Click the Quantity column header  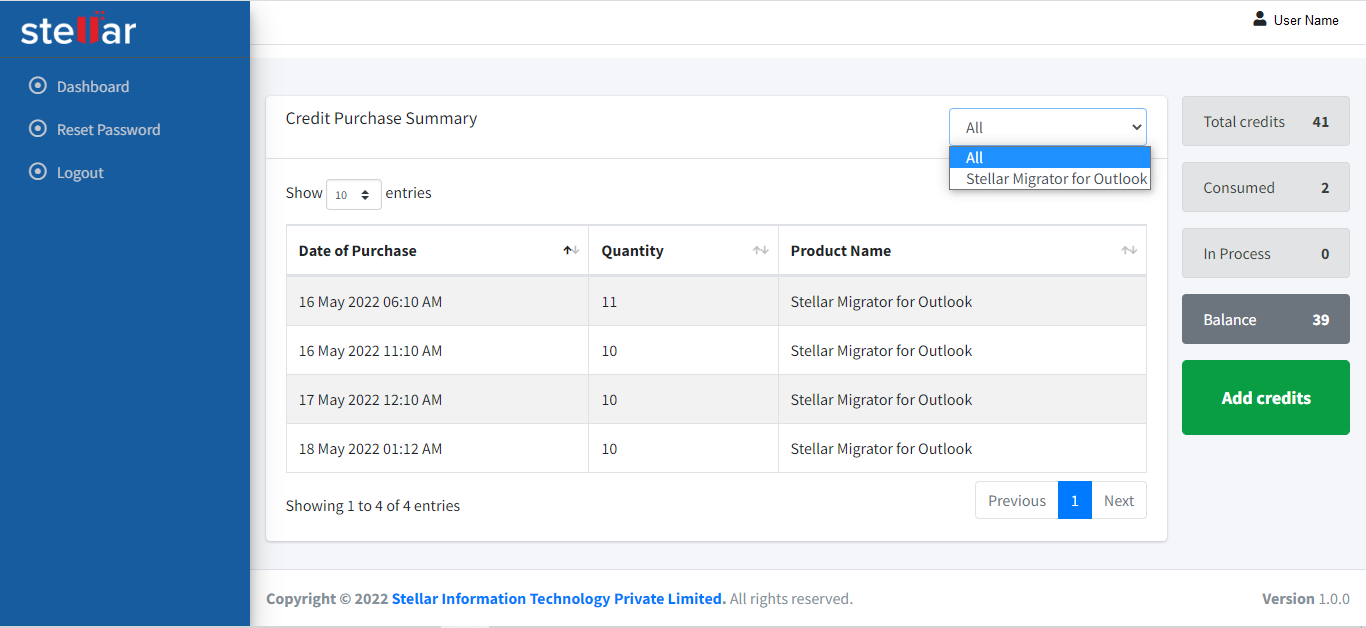[x=683, y=251]
